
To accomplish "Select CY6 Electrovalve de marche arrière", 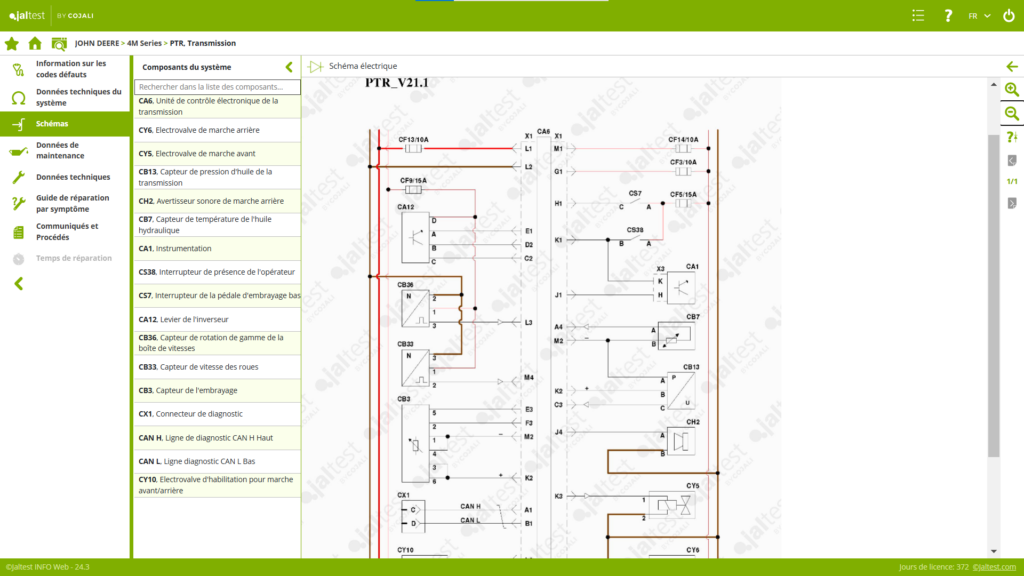I will [x=217, y=130].
